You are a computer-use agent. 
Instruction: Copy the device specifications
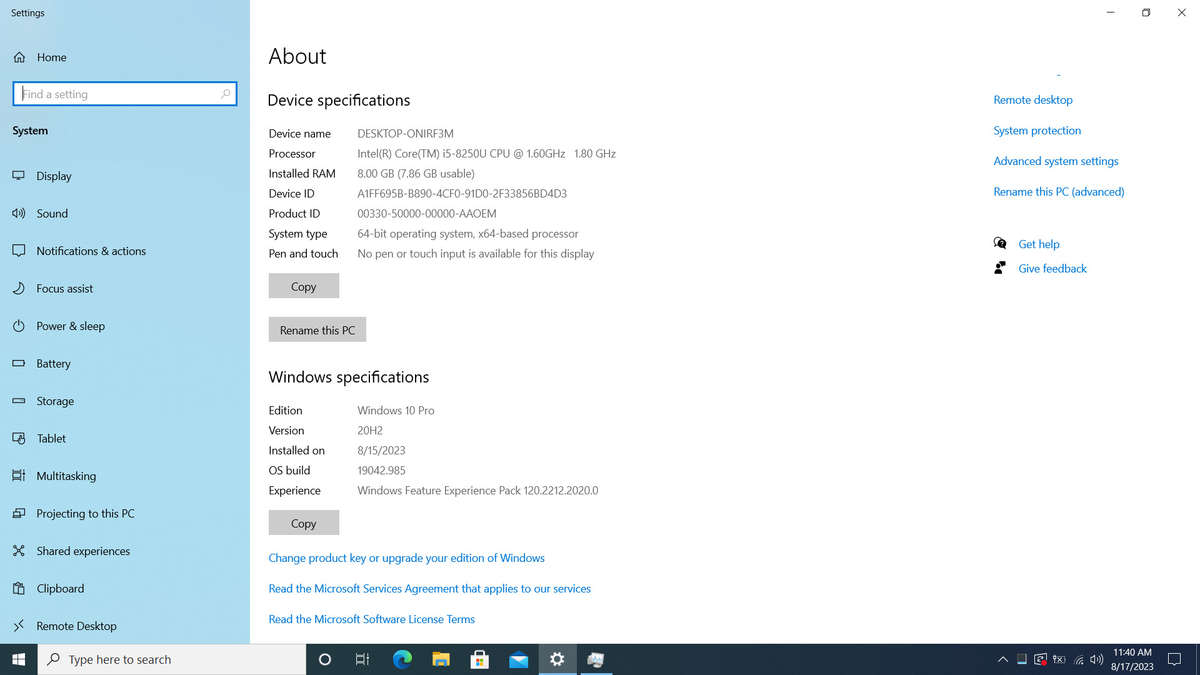pyautogui.click(x=303, y=285)
